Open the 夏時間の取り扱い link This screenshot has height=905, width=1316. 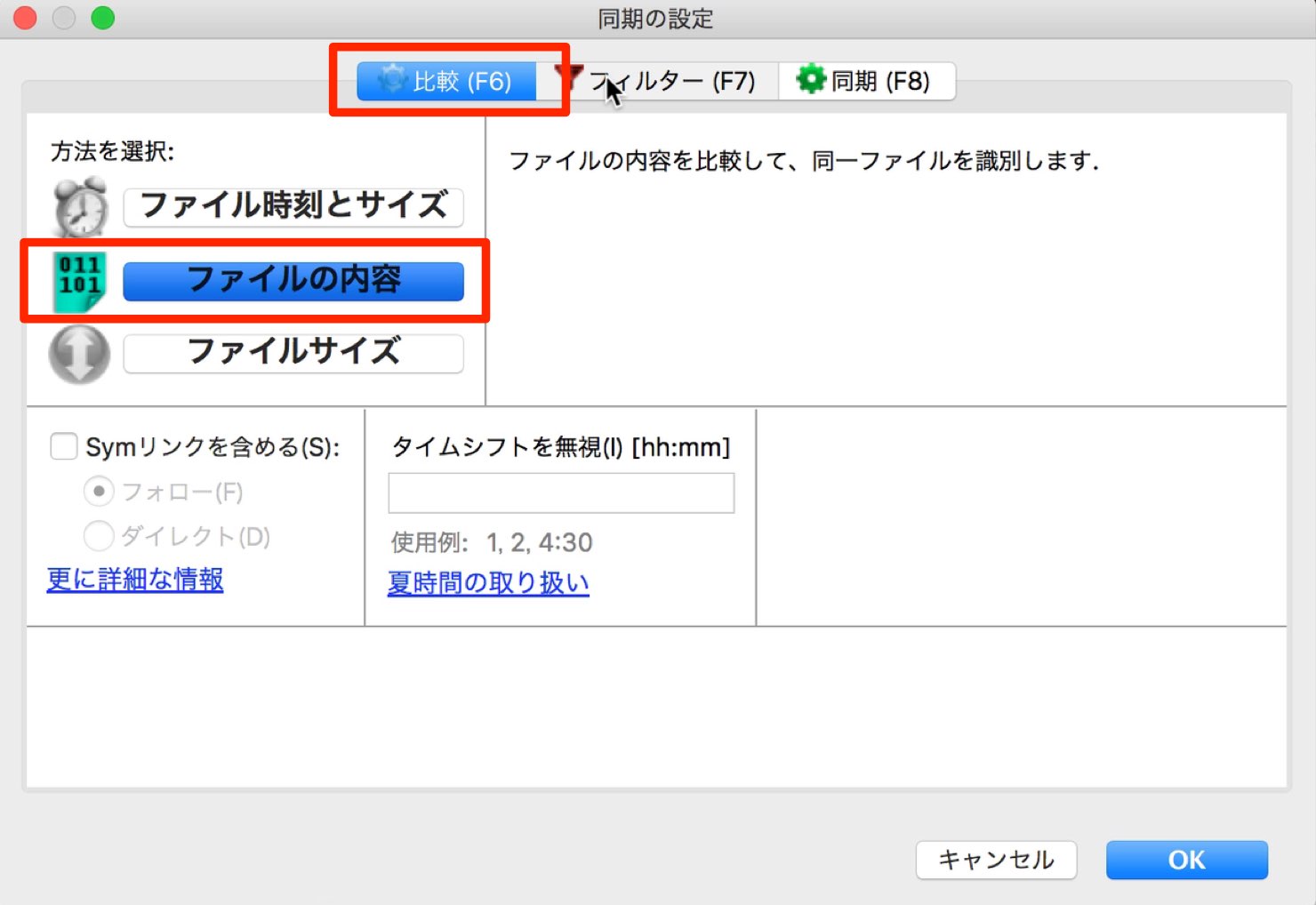[488, 583]
